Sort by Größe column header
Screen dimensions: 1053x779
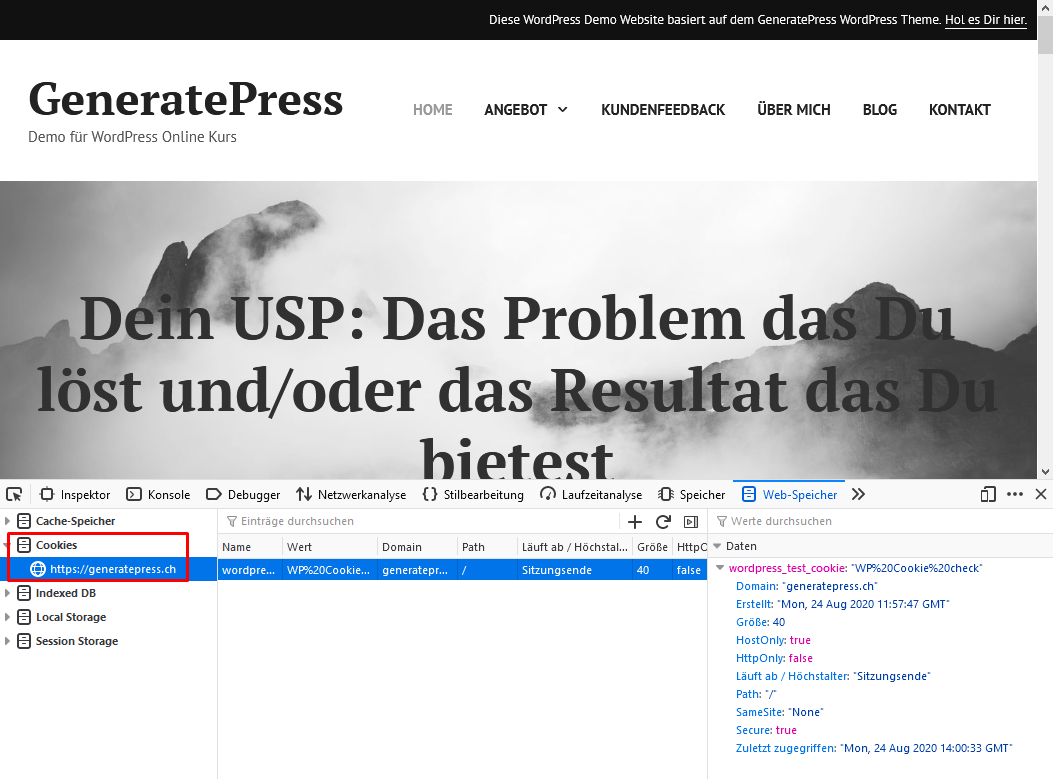pyautogui.click(x=652, y=547)
